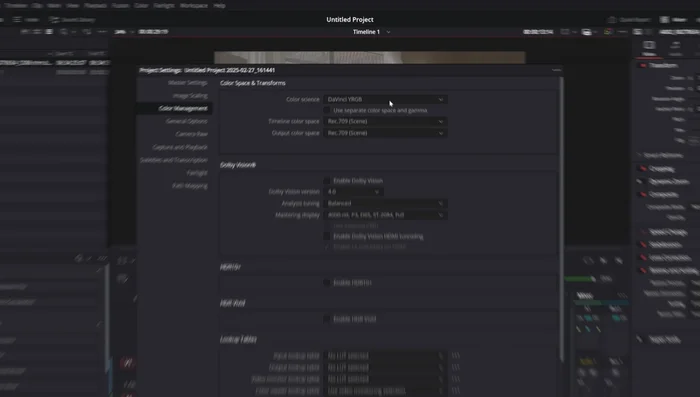700x397 pixels.
Task: Select Image Scaling settings page
Action: point(190,96)
